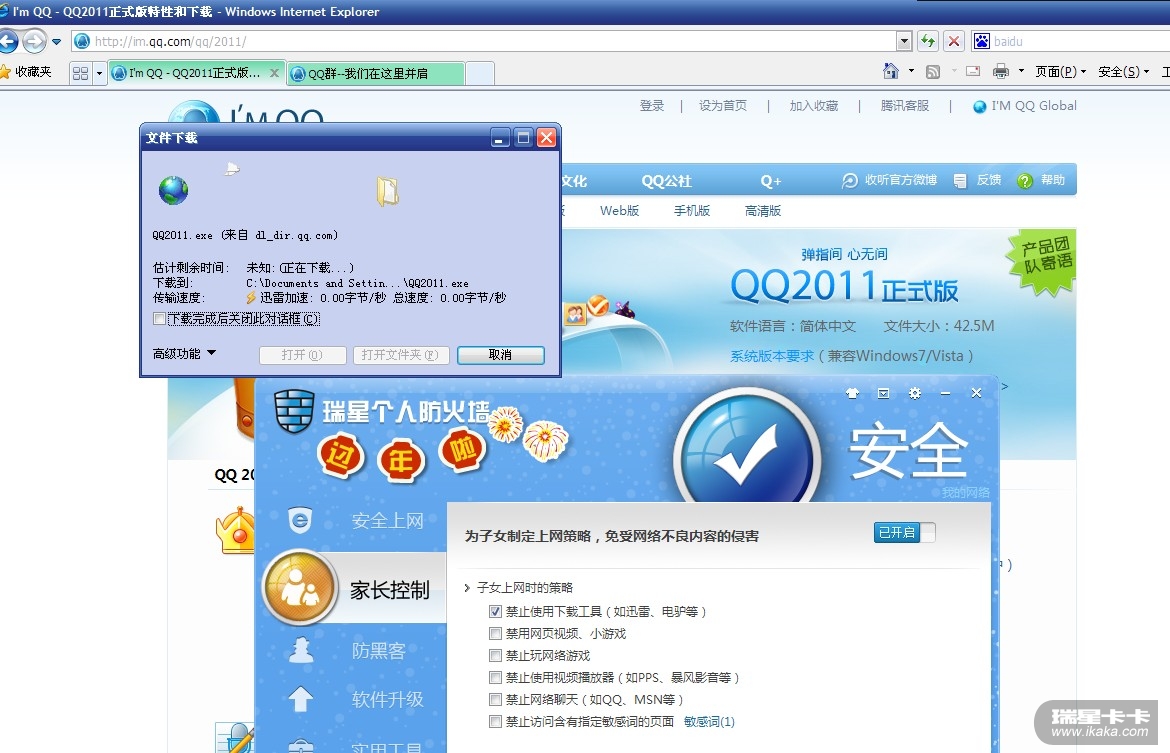Click the printer toolbar icon
Image resolution: width=1170 pixels, height=753 pixels.
tap(1001, 72)
